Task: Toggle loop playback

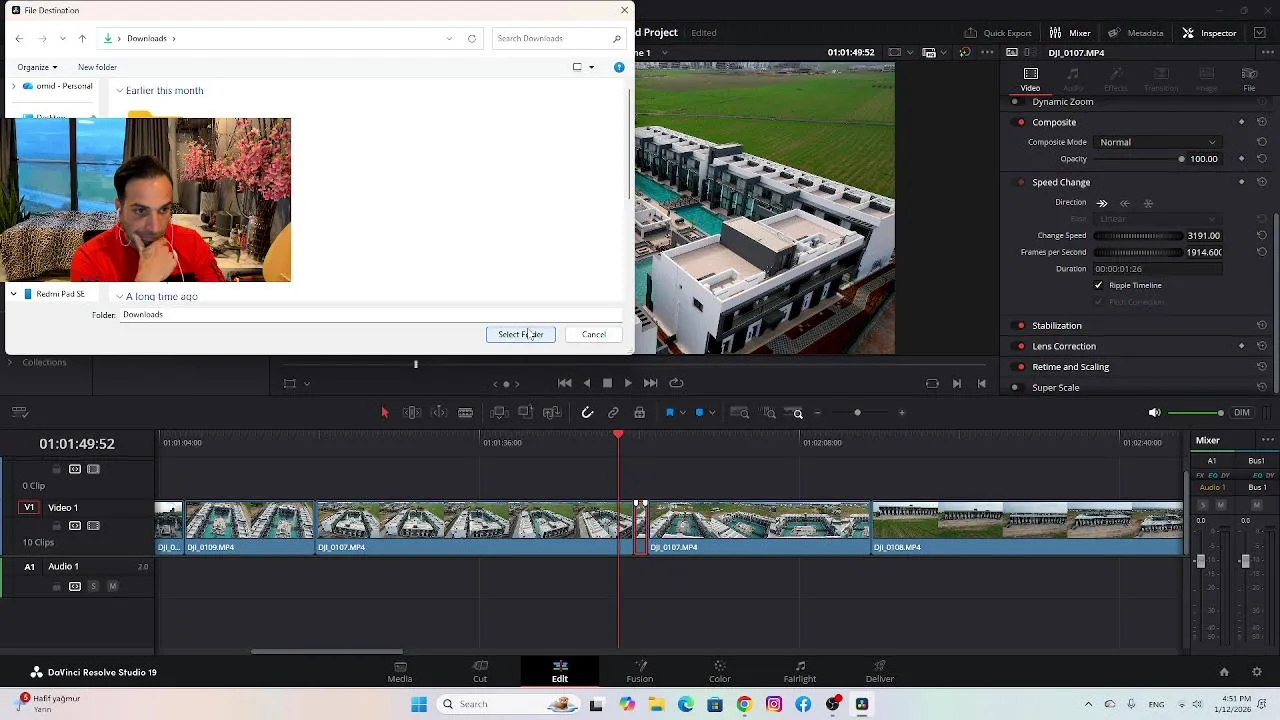Action: [x=676, y=383]
